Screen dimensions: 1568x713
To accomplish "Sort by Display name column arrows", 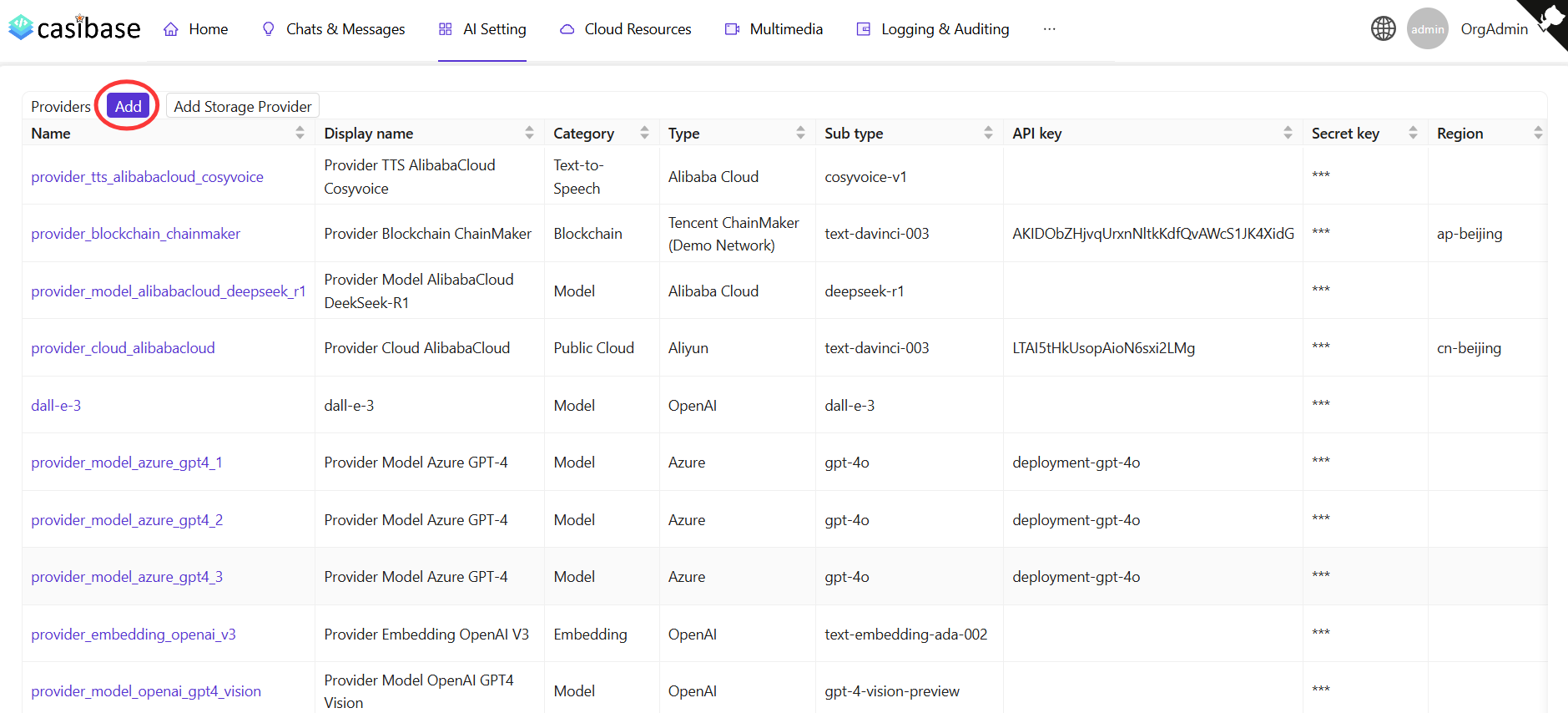I will coord(529,133).
